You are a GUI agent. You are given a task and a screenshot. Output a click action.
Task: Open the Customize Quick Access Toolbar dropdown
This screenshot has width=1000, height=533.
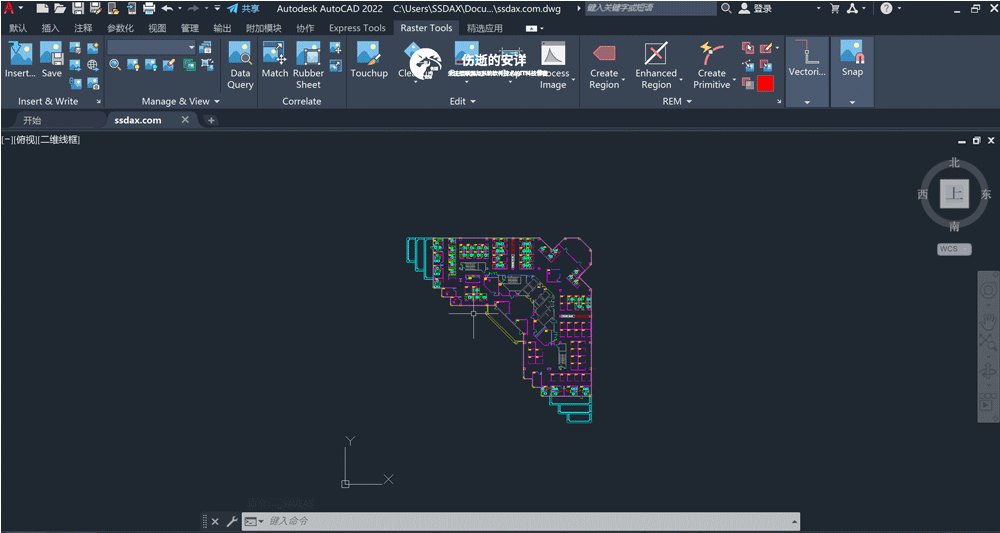pos(217,9)
